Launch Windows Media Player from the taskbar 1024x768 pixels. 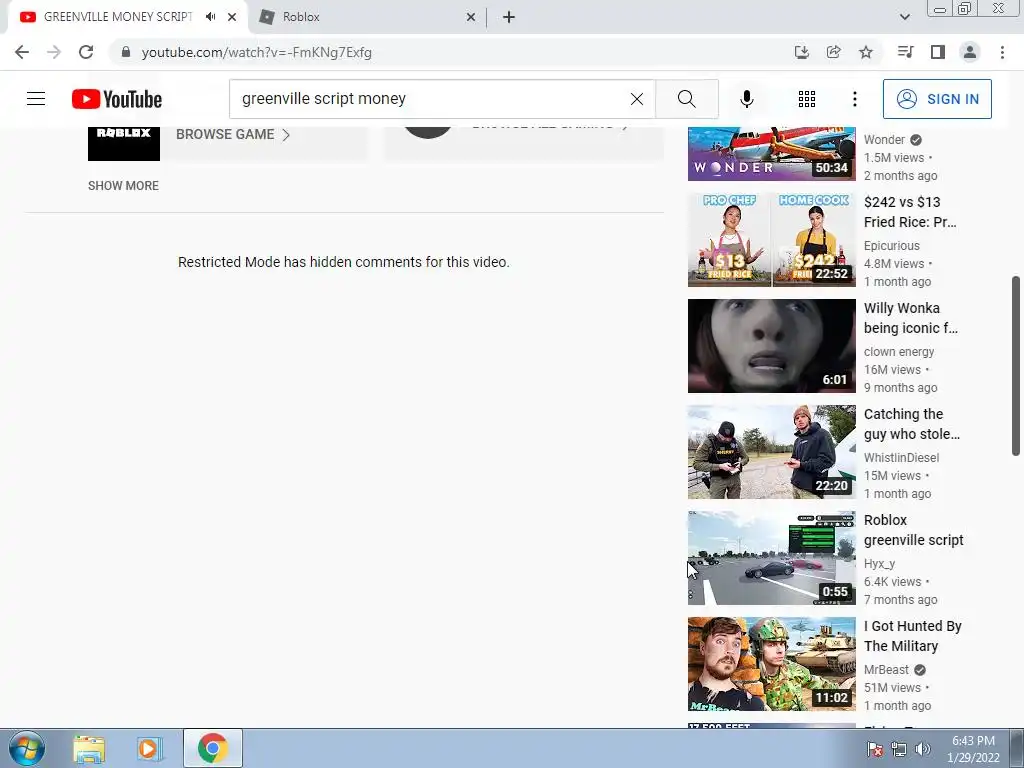point(149,748)
